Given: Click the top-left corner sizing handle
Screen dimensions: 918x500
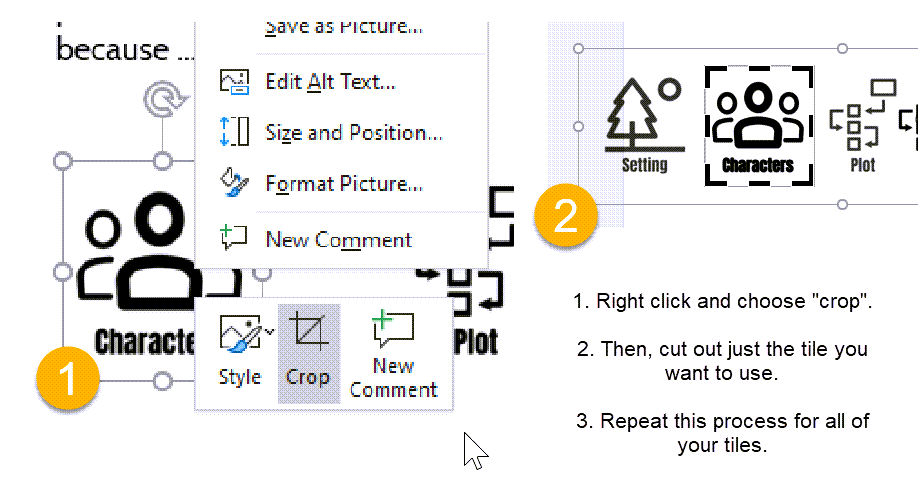Looking at the screenshot, I should [x=63, y=160].
